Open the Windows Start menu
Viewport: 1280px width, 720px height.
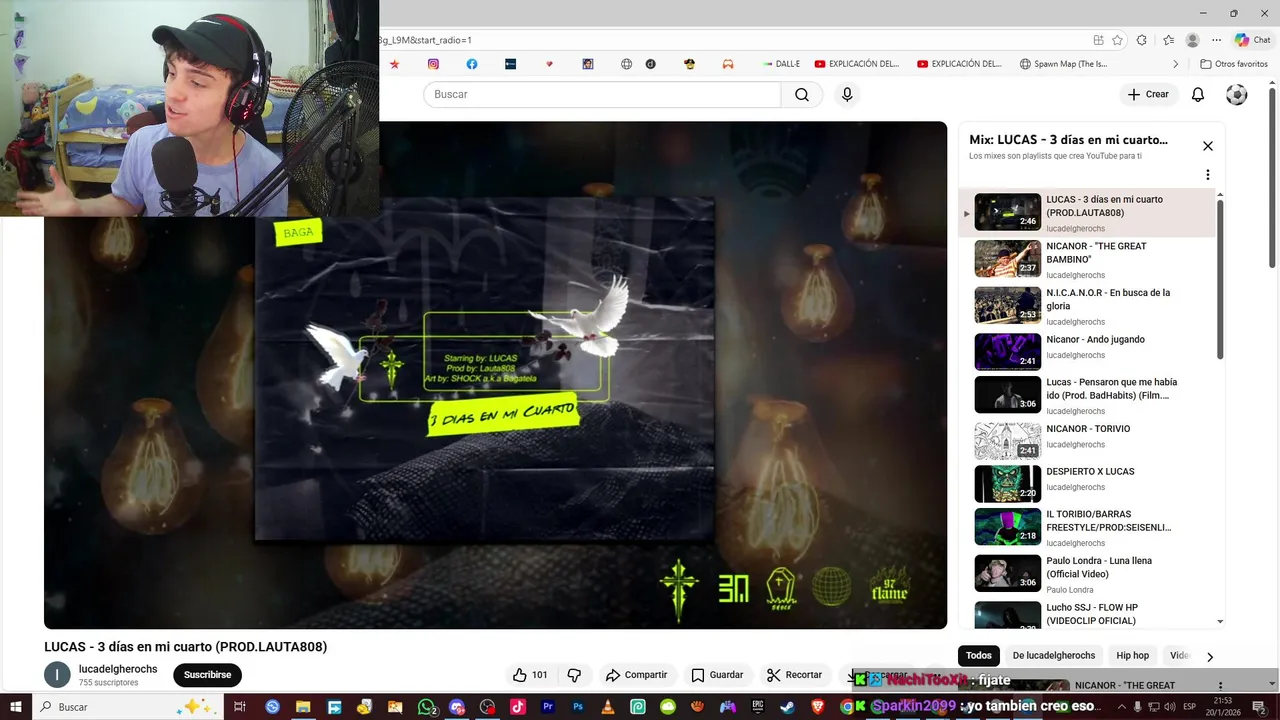coord(16,707)
